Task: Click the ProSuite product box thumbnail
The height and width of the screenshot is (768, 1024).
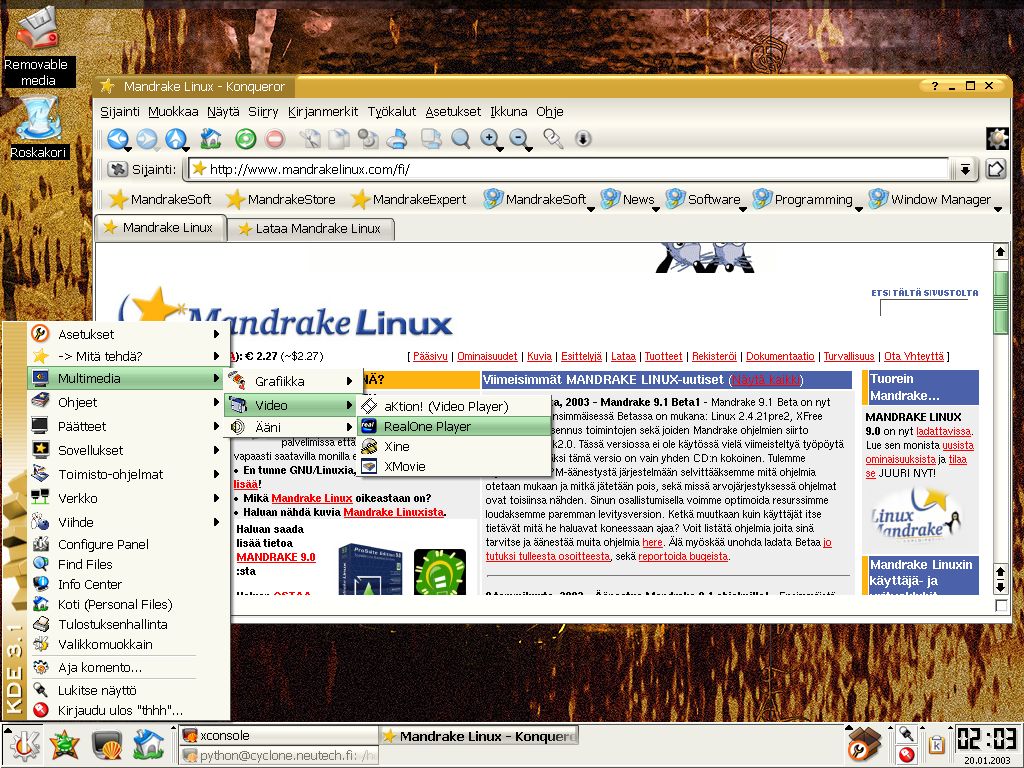Action: (370, 569)
